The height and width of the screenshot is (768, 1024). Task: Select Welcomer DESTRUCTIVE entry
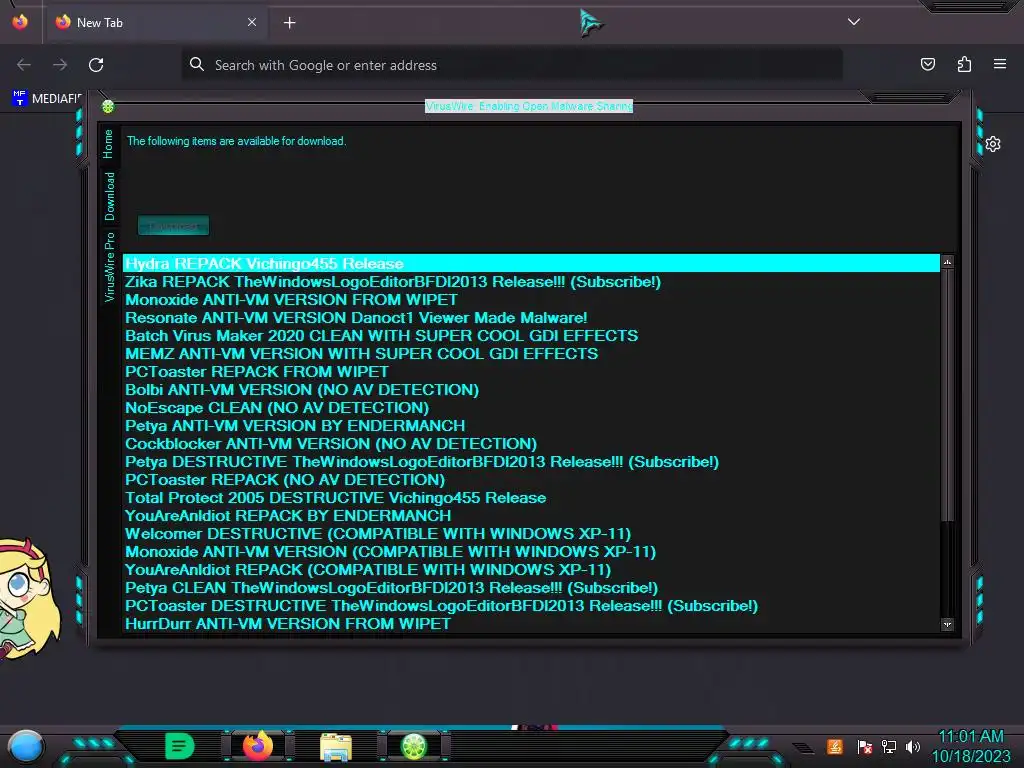pos(531,534)
